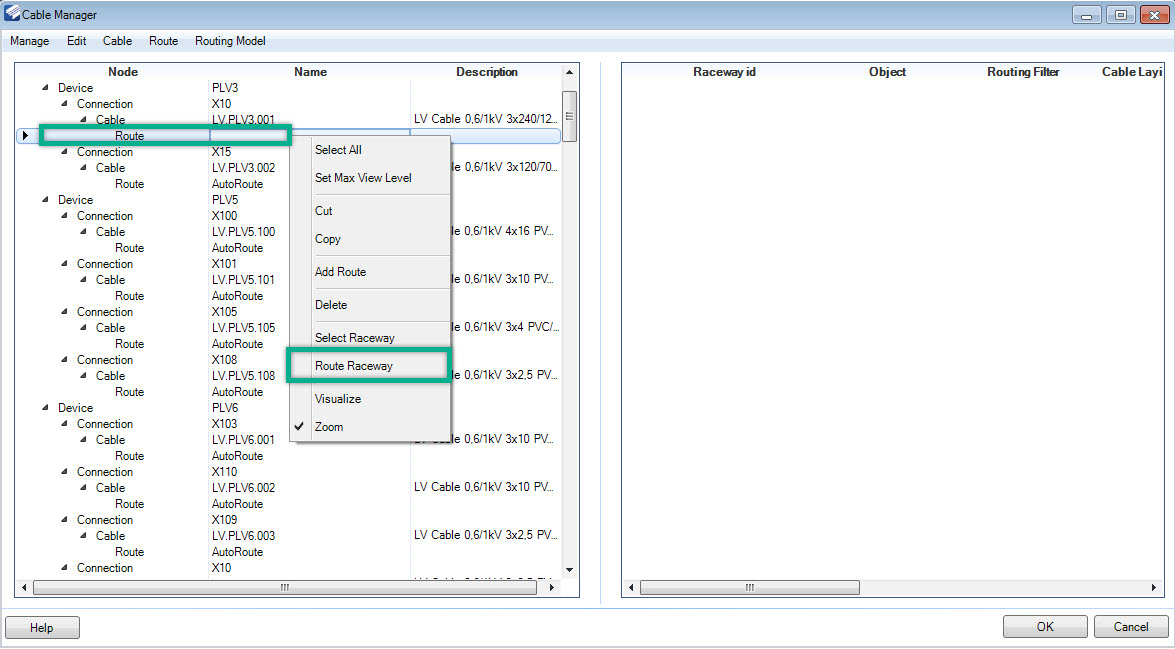Collapse the PLV5 Device tree node
The image size is (1175, 649).
(44, 200)
